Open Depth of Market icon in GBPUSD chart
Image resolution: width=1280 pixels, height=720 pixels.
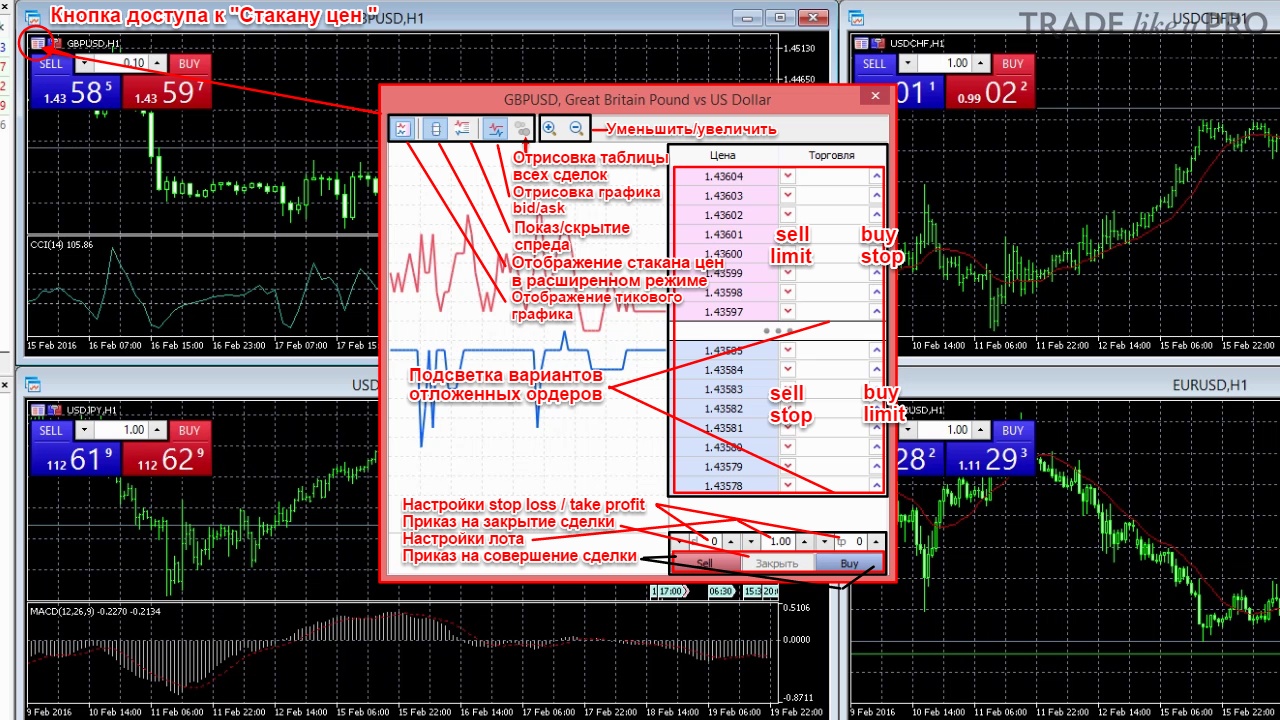tap(38, 43)
